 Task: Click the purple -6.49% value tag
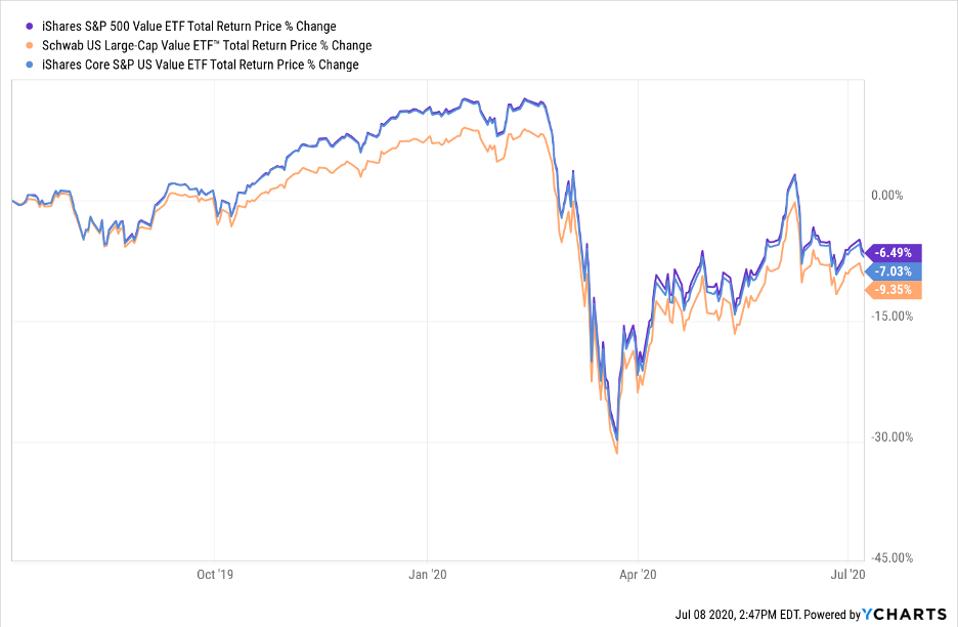[897, 253]
